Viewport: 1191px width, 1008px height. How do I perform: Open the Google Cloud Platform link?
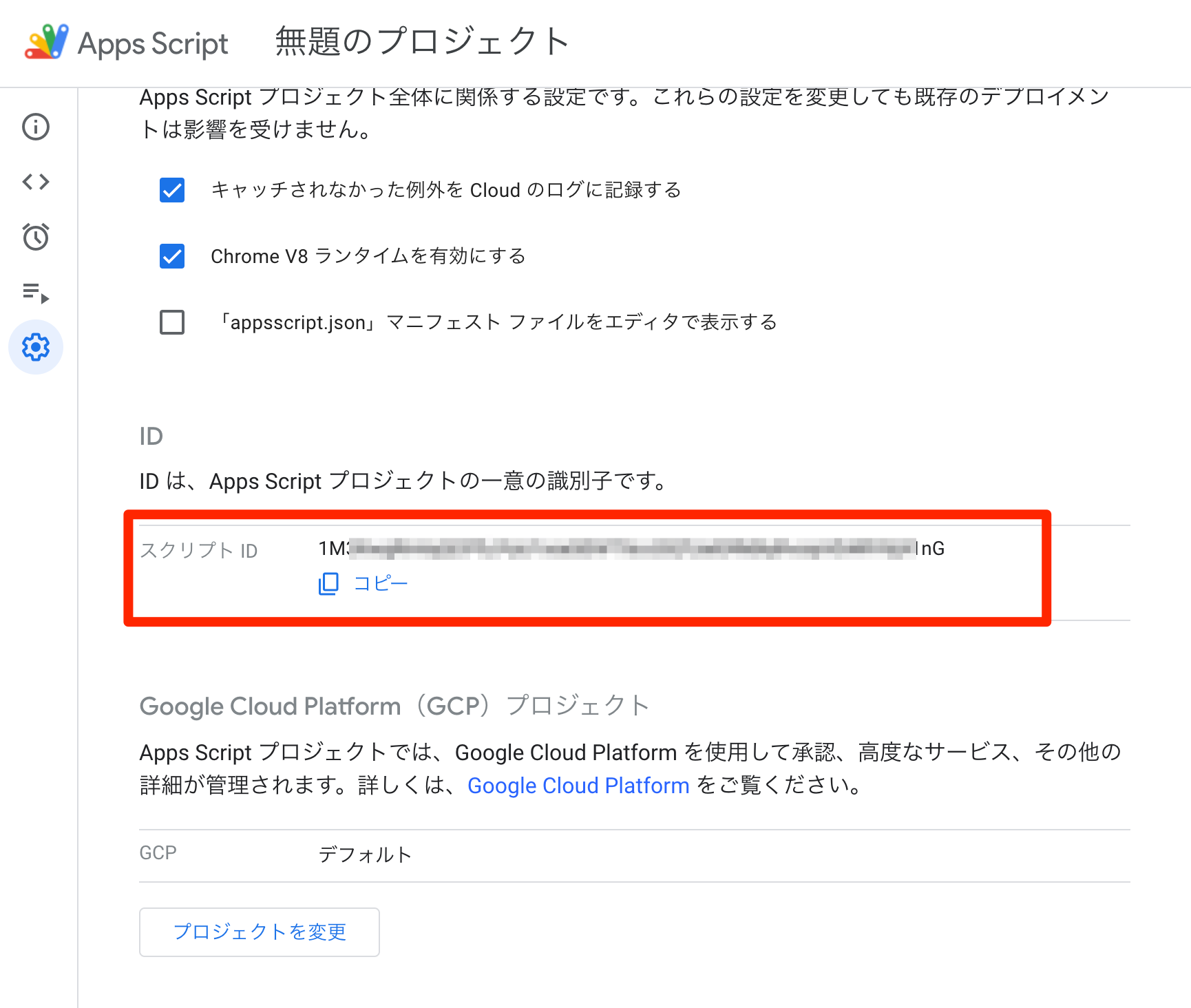tap(578, 785)
